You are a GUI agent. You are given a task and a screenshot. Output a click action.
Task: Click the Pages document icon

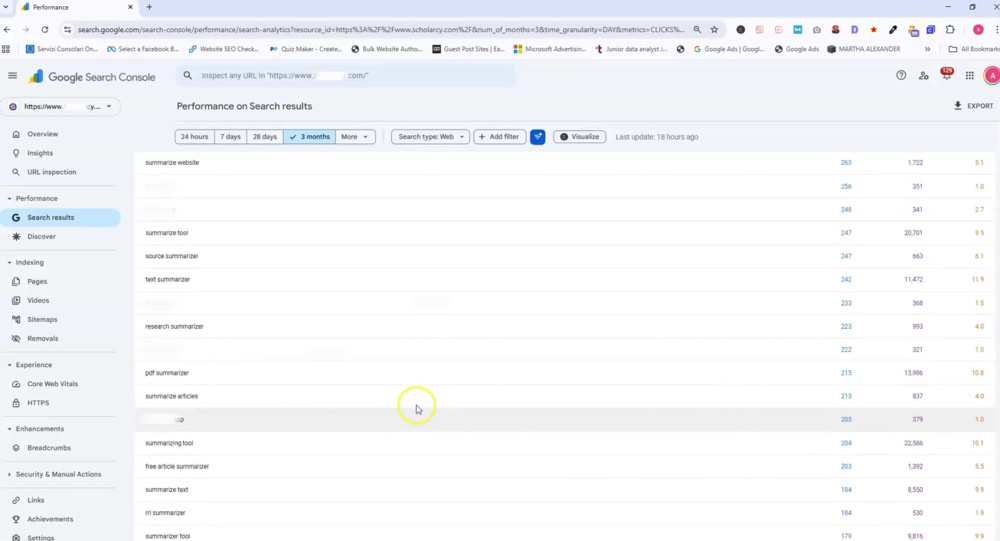(16, 281)
